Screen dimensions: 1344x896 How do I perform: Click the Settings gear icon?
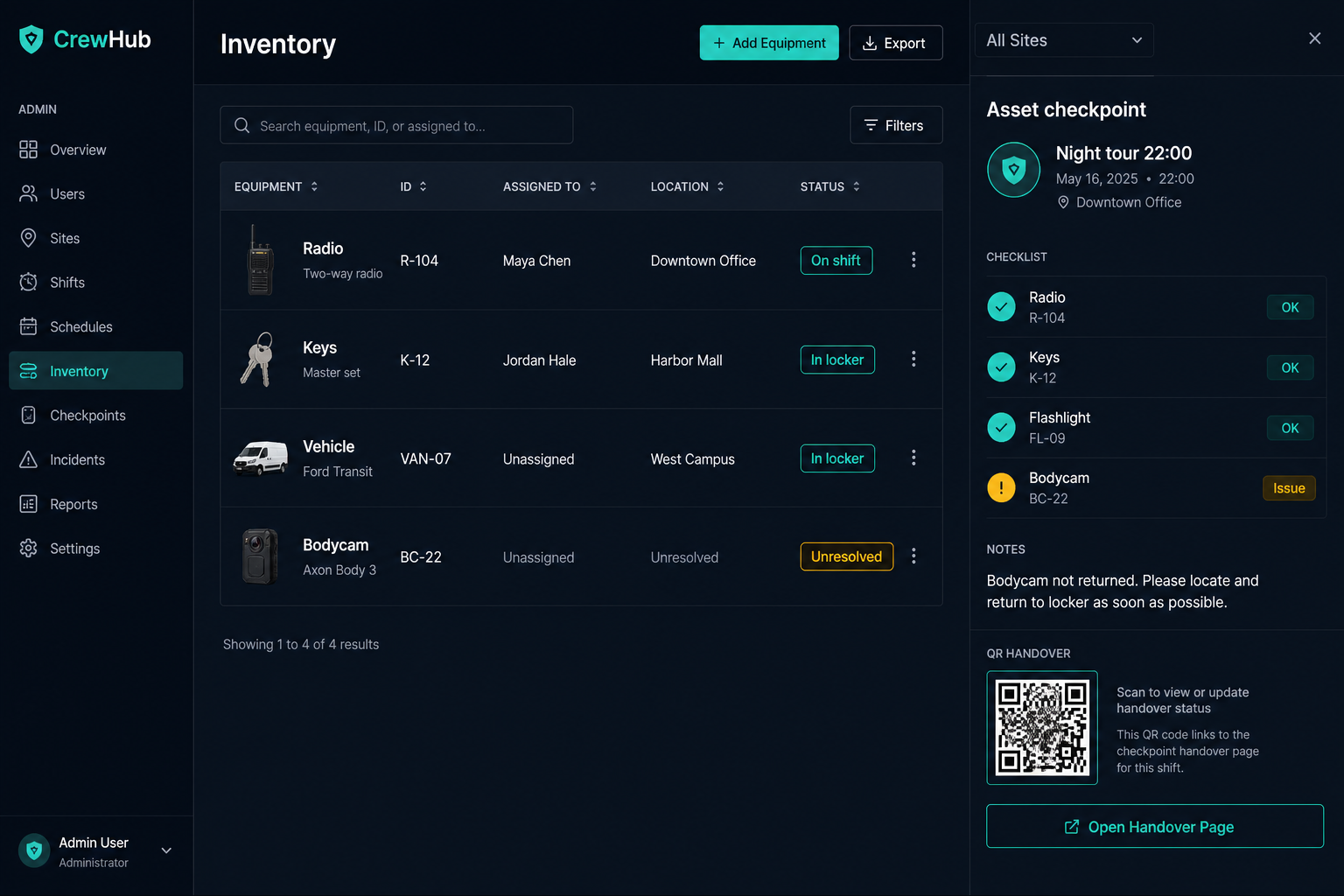pyautogui.click(x=29, y=549)
